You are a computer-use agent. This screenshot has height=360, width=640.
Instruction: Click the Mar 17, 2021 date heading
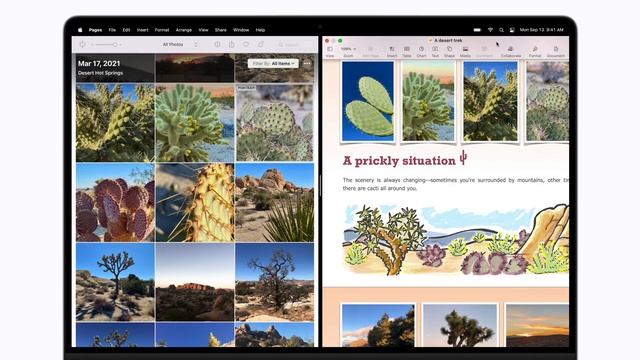(99, 63)
